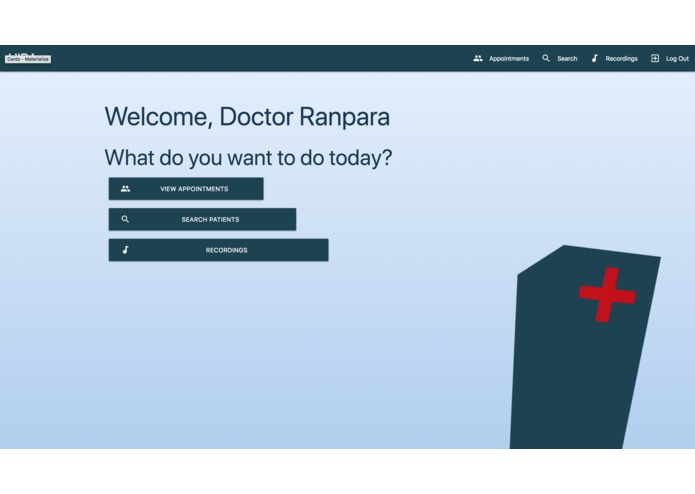This screenshot has width=695, height=494.
Task: Open Recordings from the top navigation
Action: pyautogui.click(x=621, y=58)
